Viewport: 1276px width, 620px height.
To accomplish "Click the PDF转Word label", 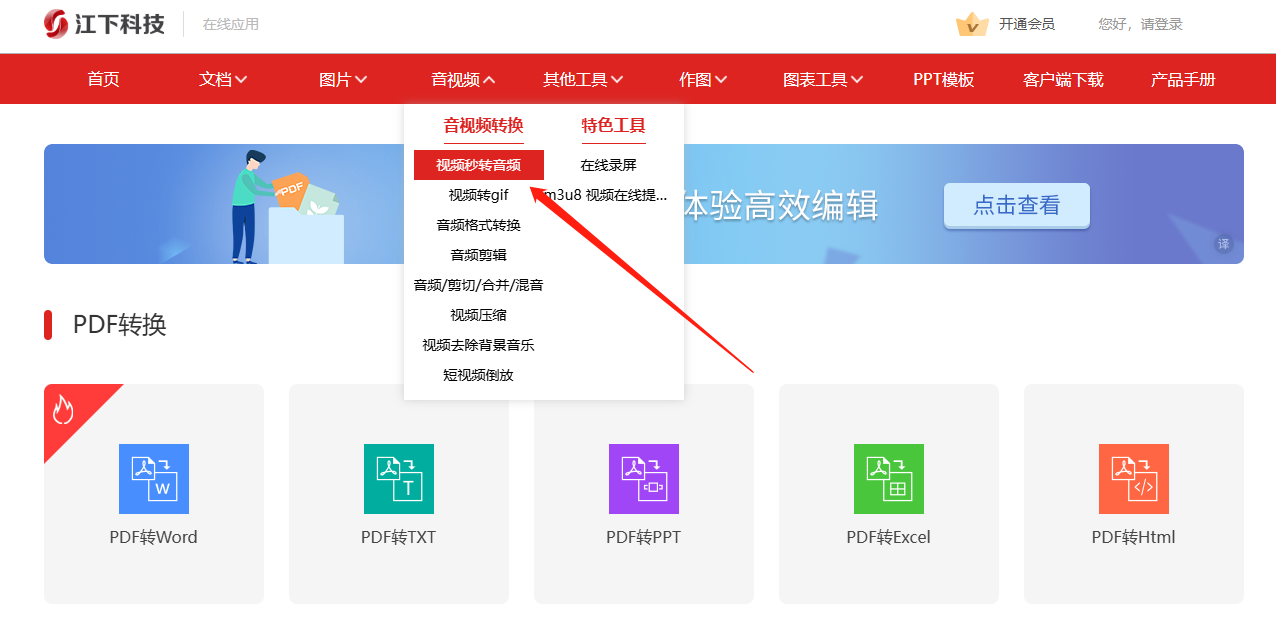I will click(154, 537).
